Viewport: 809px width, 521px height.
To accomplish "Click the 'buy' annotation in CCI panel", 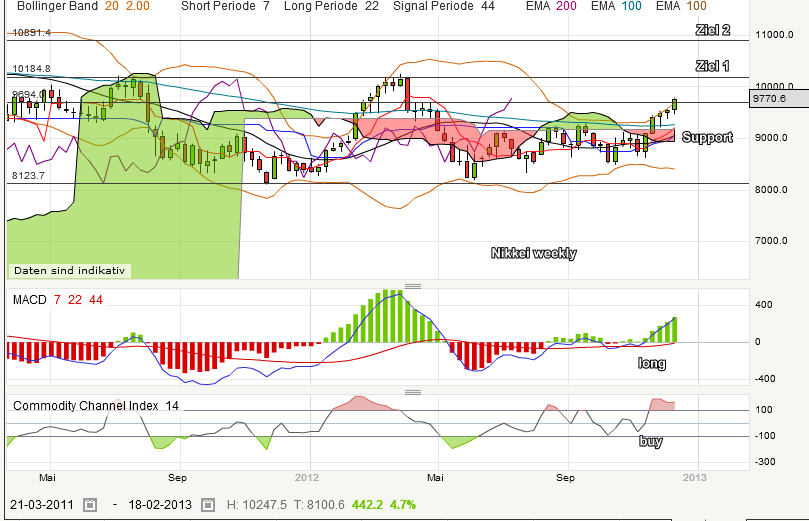I will click(x=651, y=441).
